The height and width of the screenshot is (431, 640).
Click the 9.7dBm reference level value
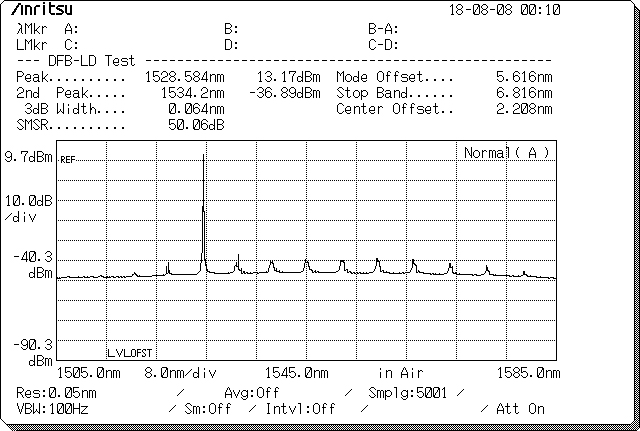[28, 157]
